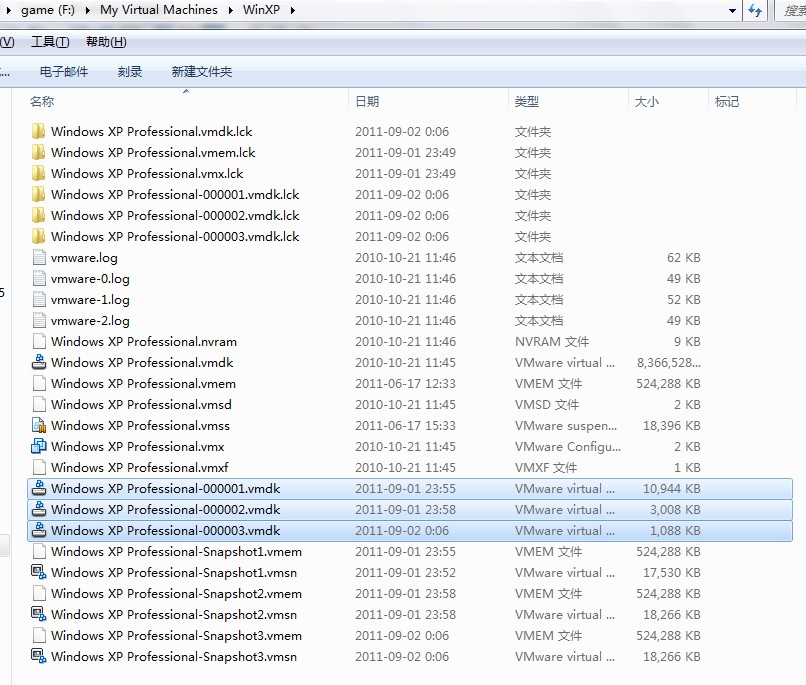The image size is (806, 685).
Task: Select the file name Windows XP Professional.vmx
Action: pyautogui.click(x=138, y=447)
